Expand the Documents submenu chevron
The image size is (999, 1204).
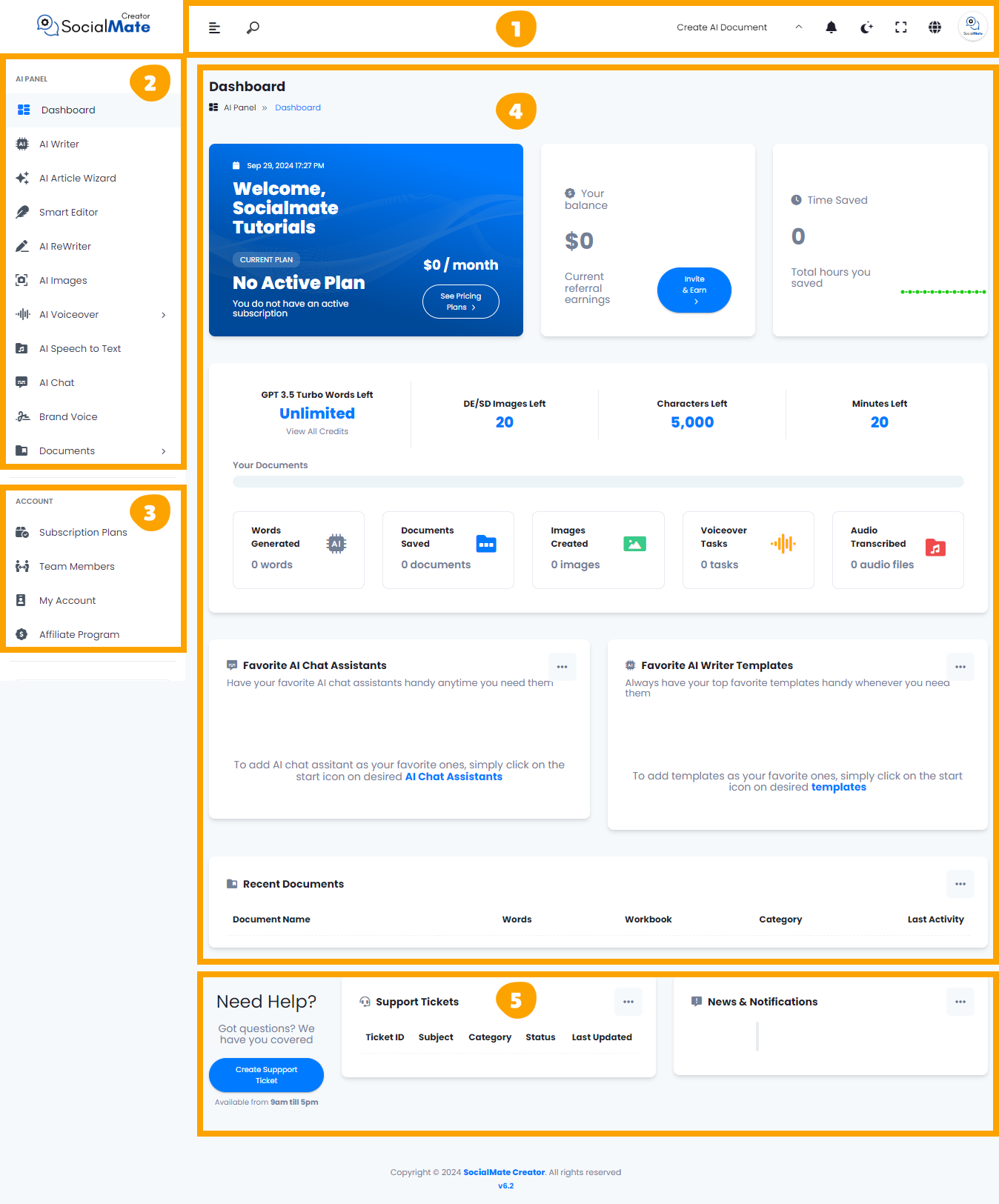click(x=164, y=451)
